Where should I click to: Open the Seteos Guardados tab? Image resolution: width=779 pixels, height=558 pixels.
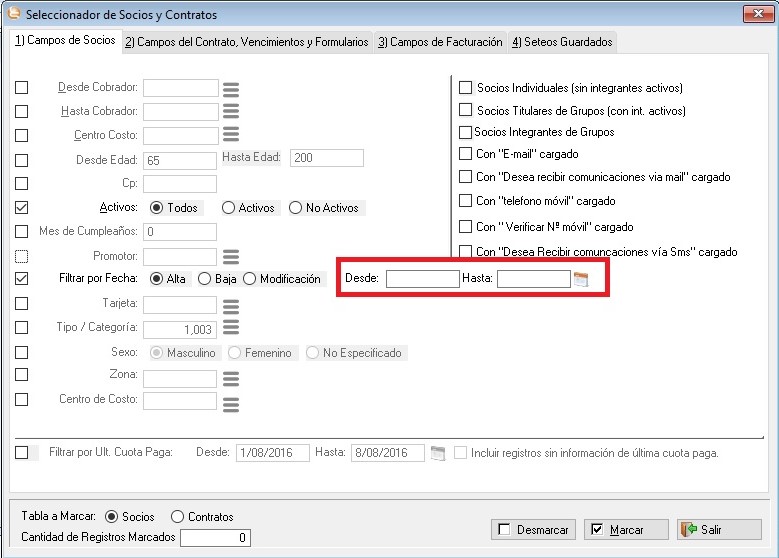pos(562,42)
